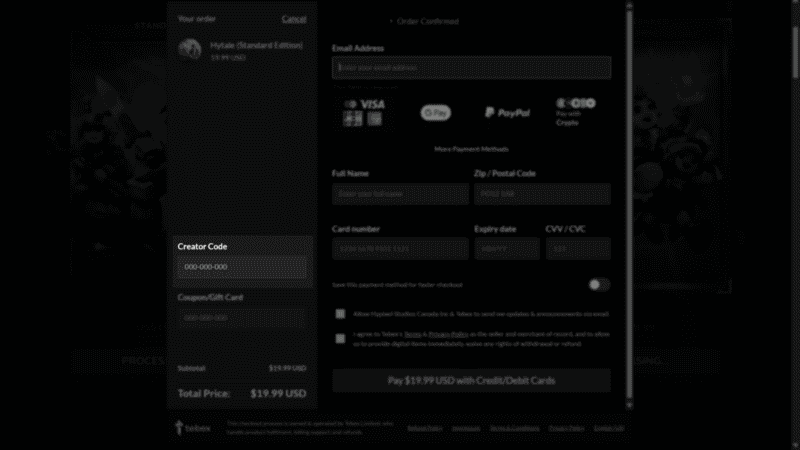The height and width of the screenshot is (450, 800).
Task: Check the email updates and announcements checkbox
Action: coord(340,314)
